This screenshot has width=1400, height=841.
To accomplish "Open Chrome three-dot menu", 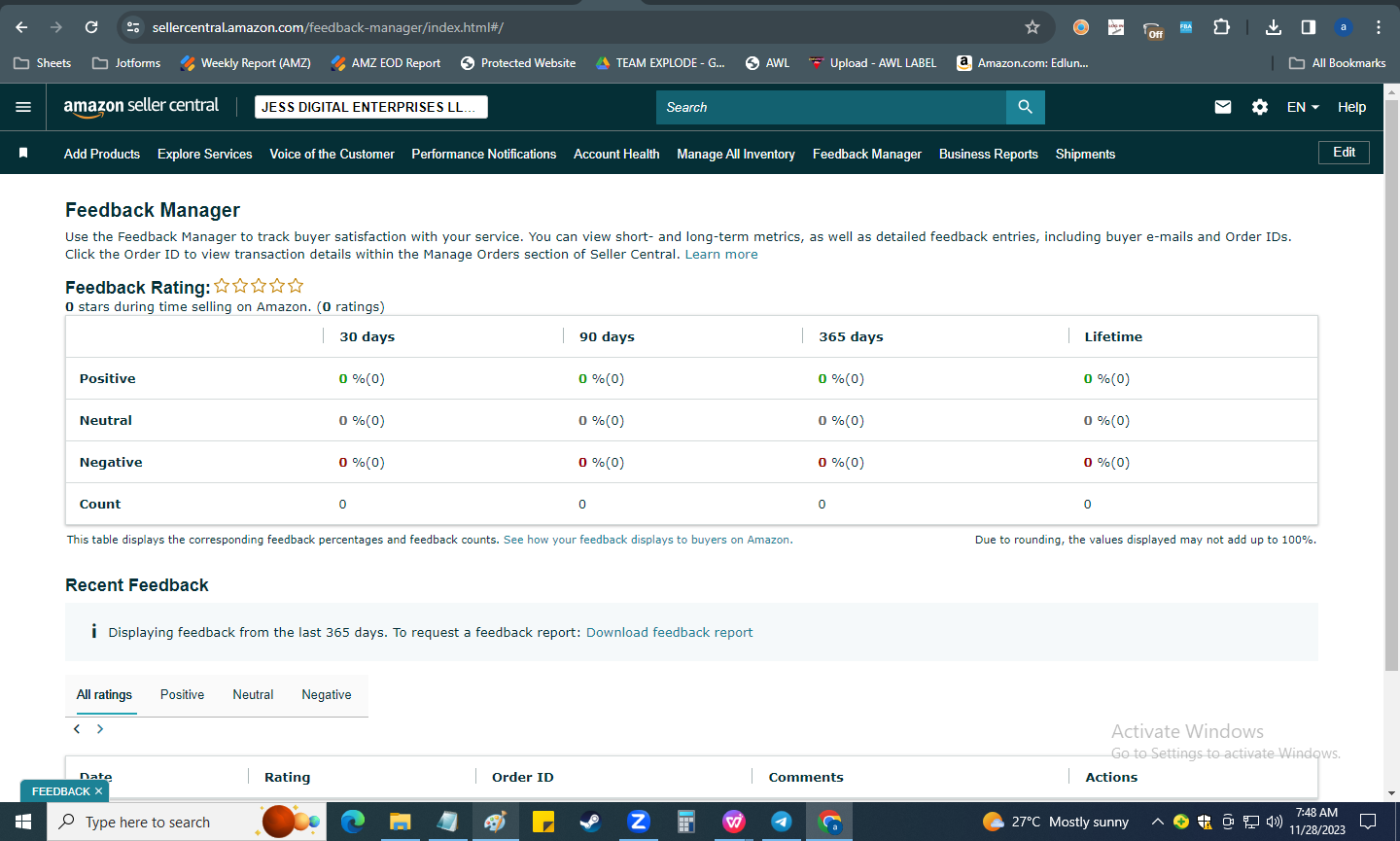I will [x=1379, y=27].
